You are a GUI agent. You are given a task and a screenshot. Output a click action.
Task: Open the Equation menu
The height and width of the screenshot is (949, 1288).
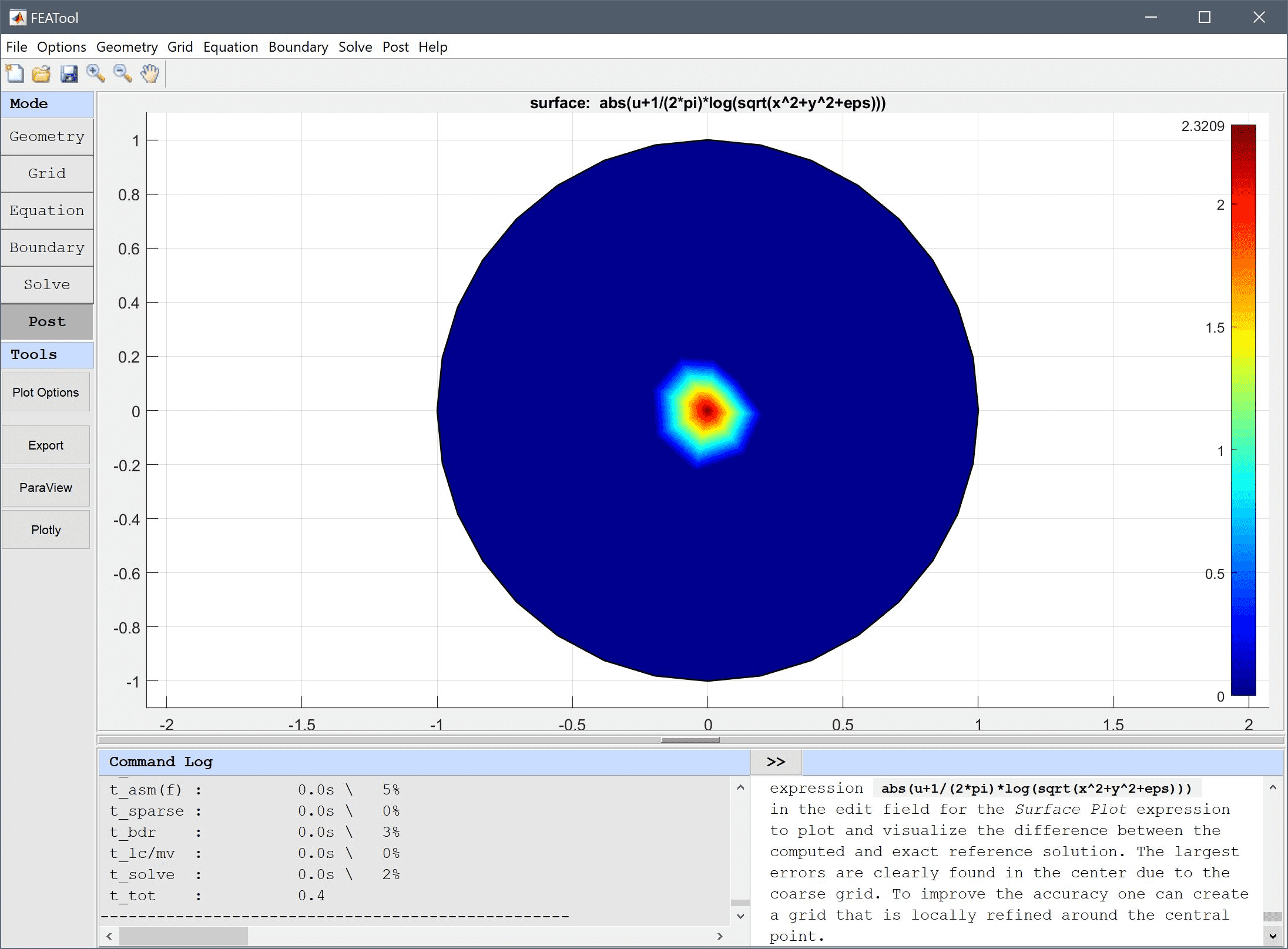tap(230, 47)
